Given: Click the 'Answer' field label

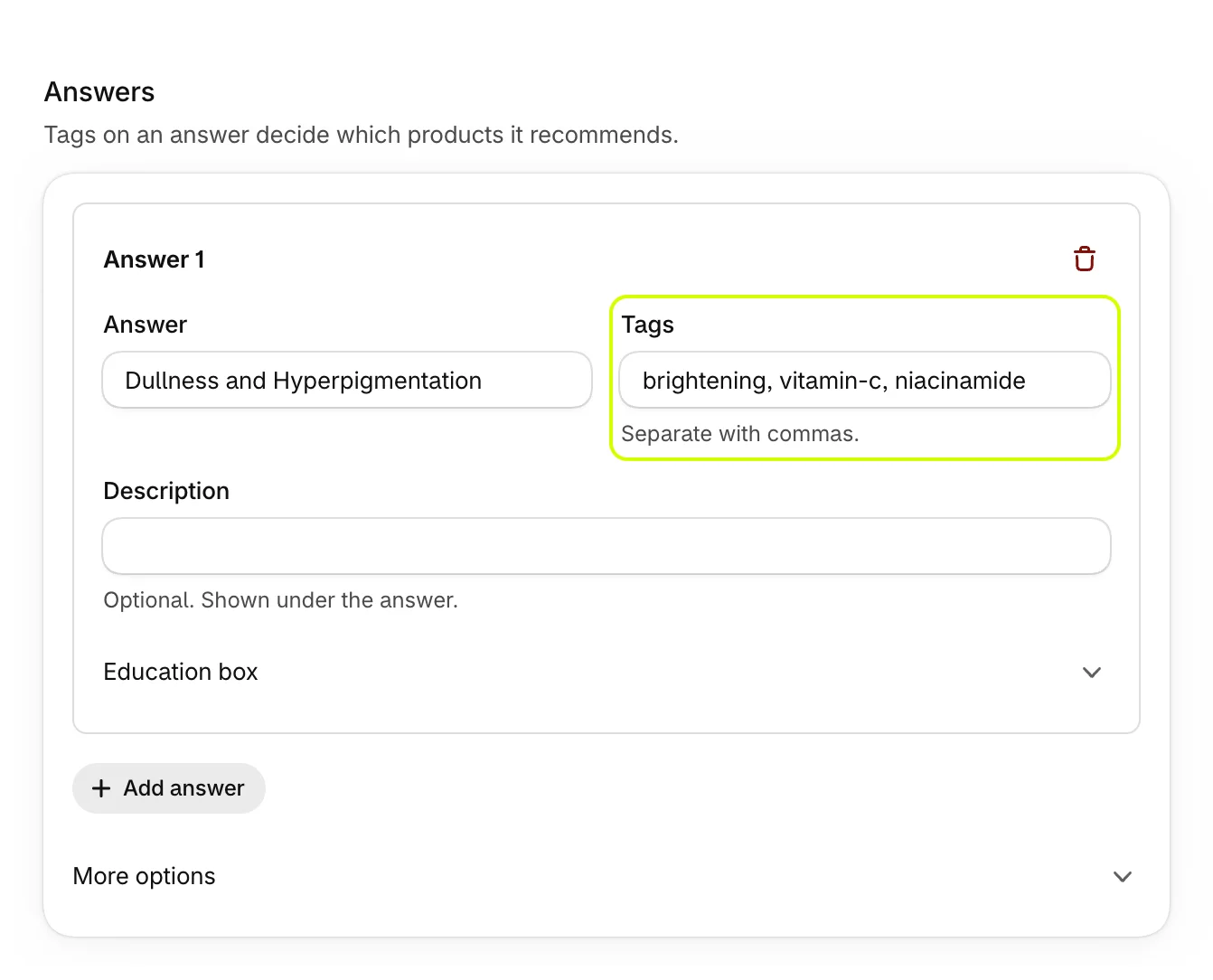Looking at the screenshot, I should [x=146, y=325].
